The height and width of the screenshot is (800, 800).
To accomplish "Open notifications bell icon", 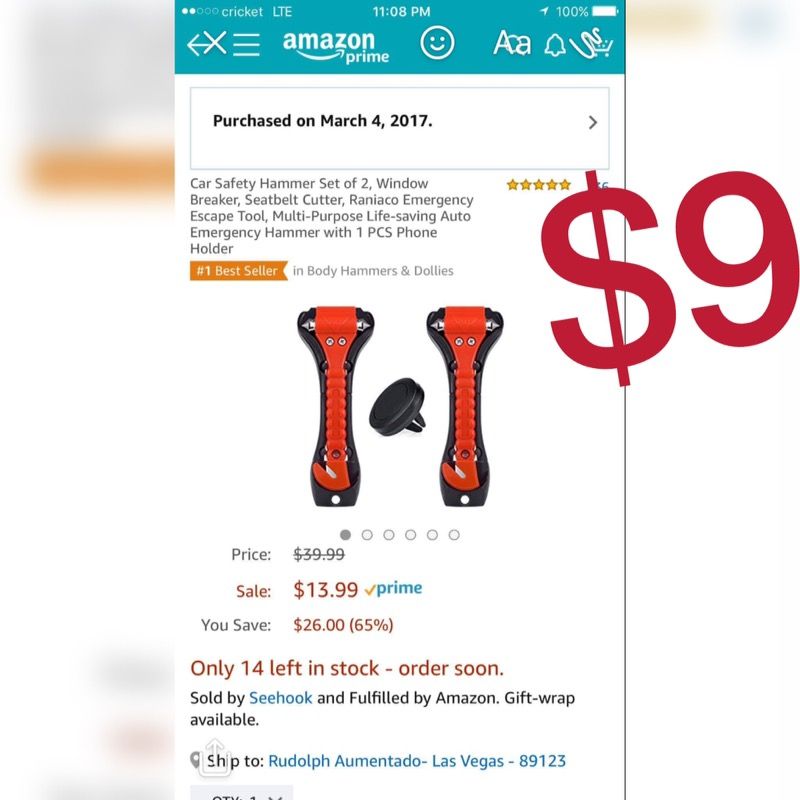I will coord(555,45).
